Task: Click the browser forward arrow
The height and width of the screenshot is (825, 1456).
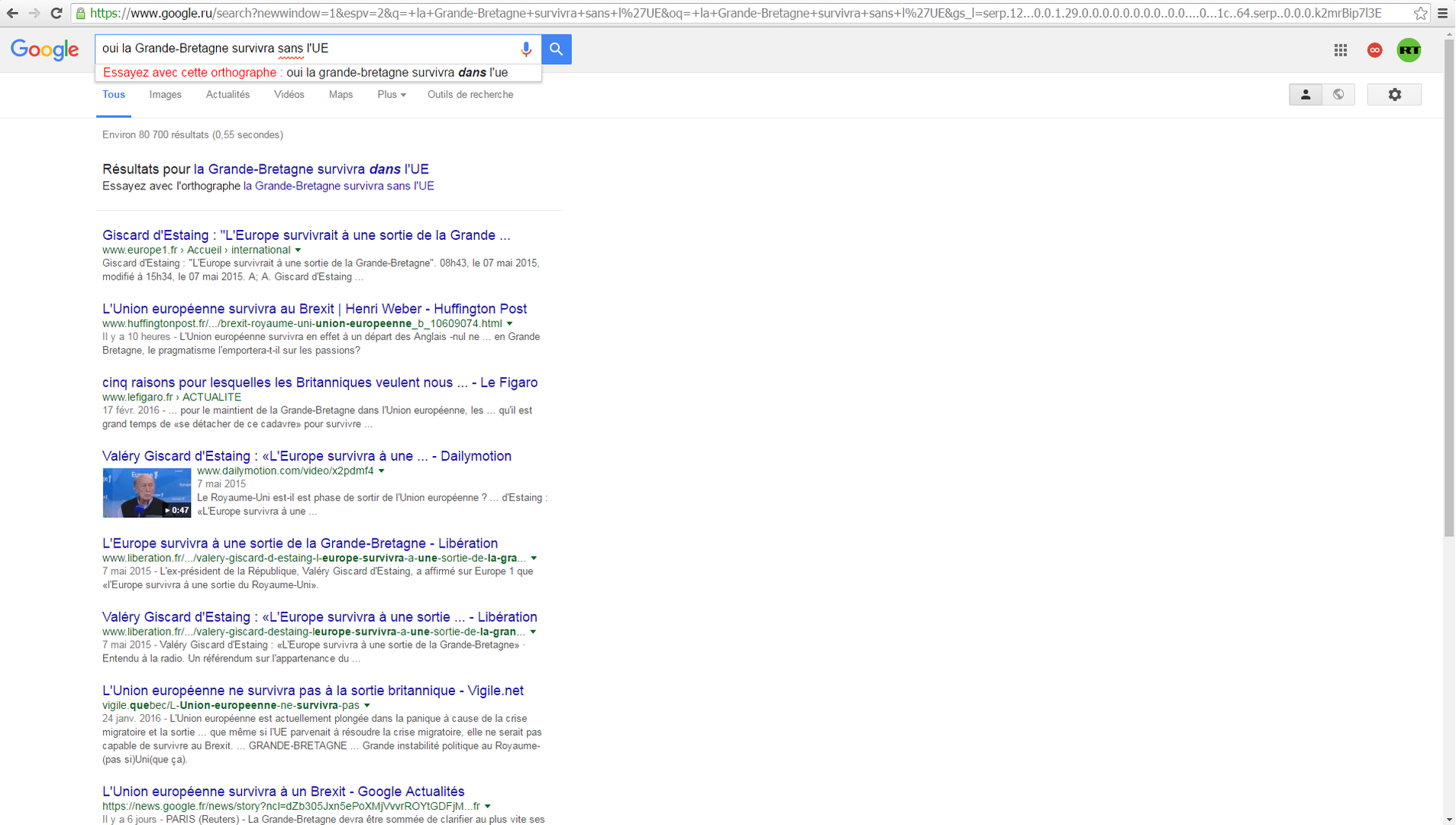Action: [x=34, y=13]
